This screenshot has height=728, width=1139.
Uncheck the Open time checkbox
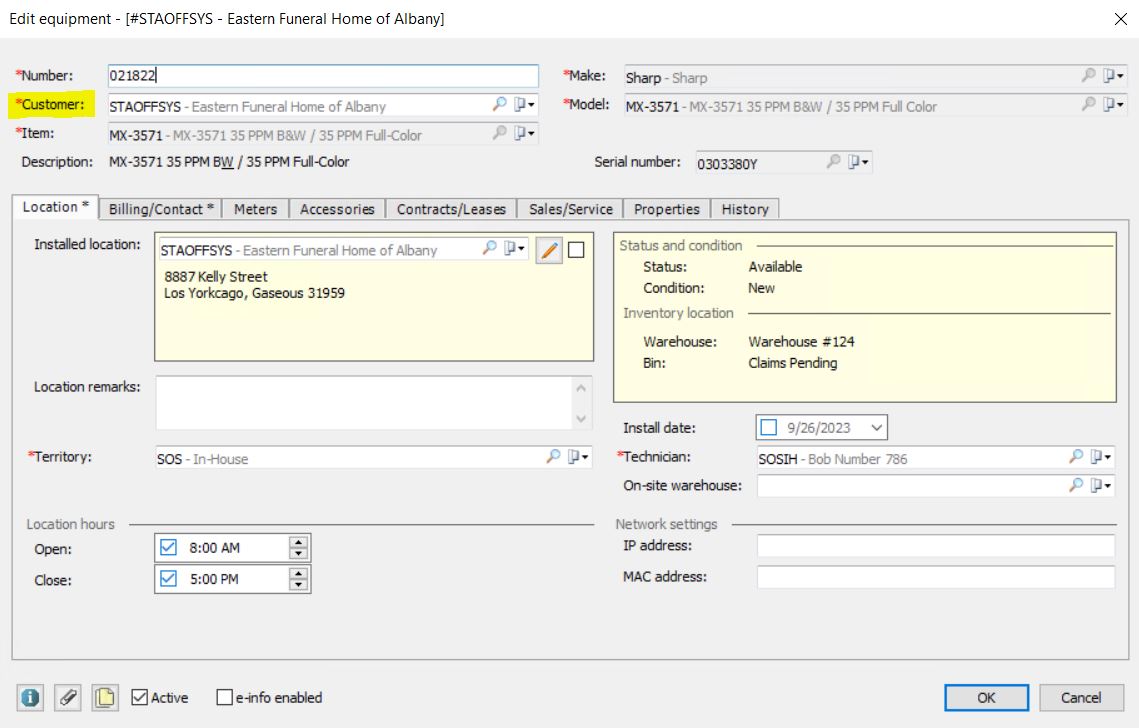[x=169, y=547]
